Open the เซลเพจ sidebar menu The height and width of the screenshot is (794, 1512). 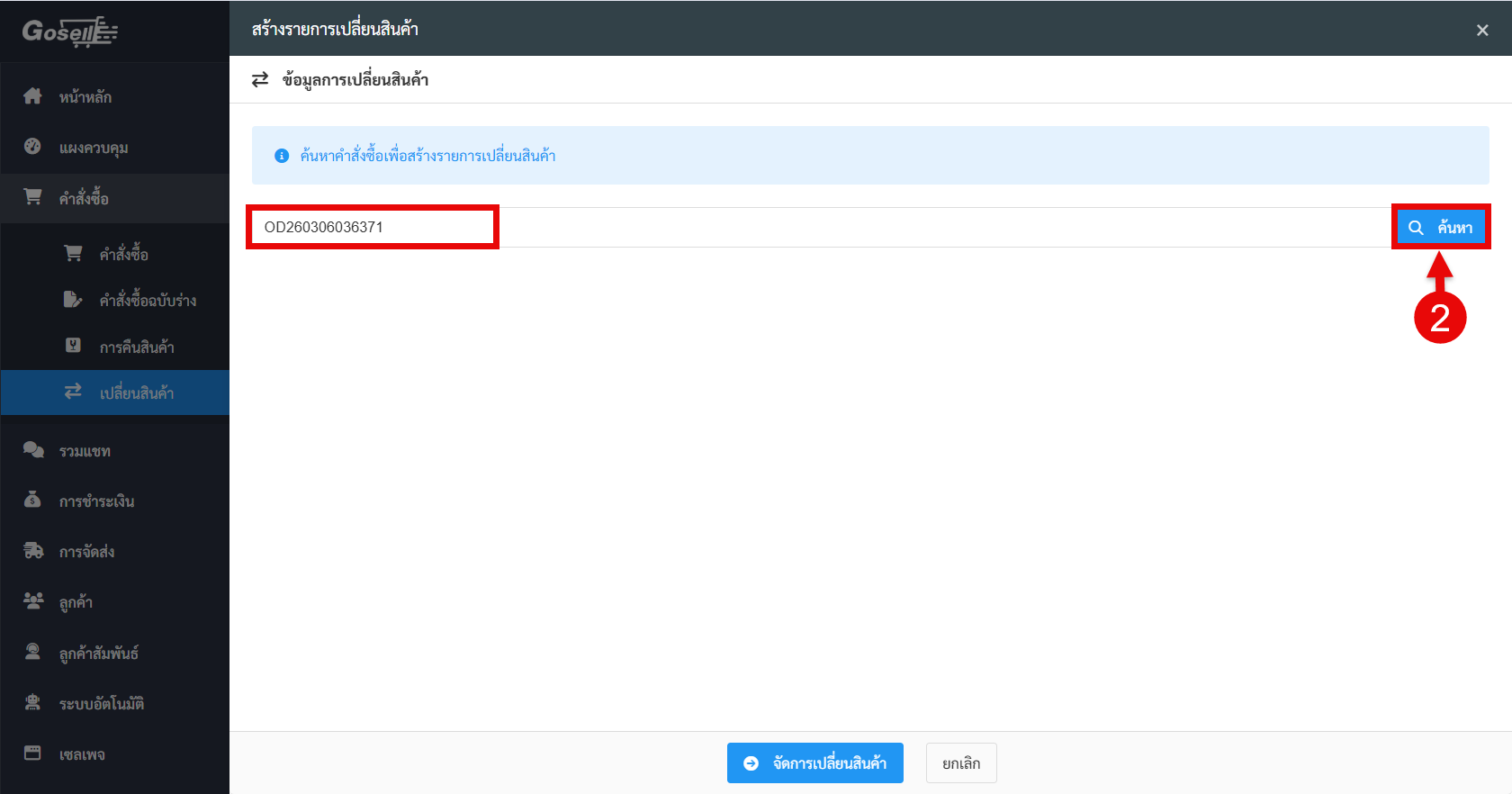pos(82,754)
